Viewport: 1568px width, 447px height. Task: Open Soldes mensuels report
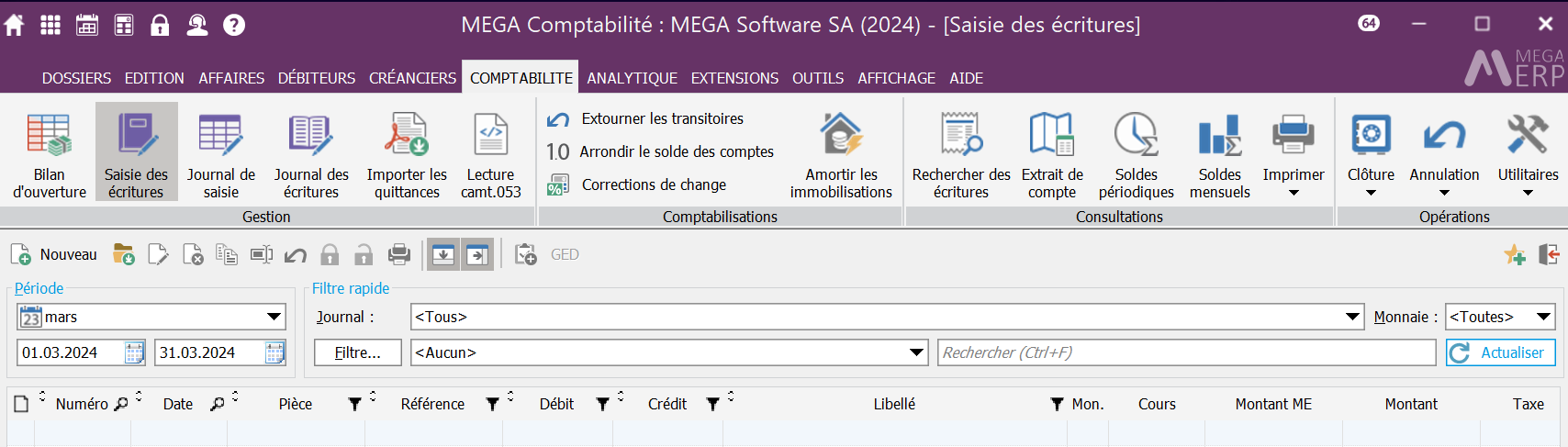[x=1220, y=153]
